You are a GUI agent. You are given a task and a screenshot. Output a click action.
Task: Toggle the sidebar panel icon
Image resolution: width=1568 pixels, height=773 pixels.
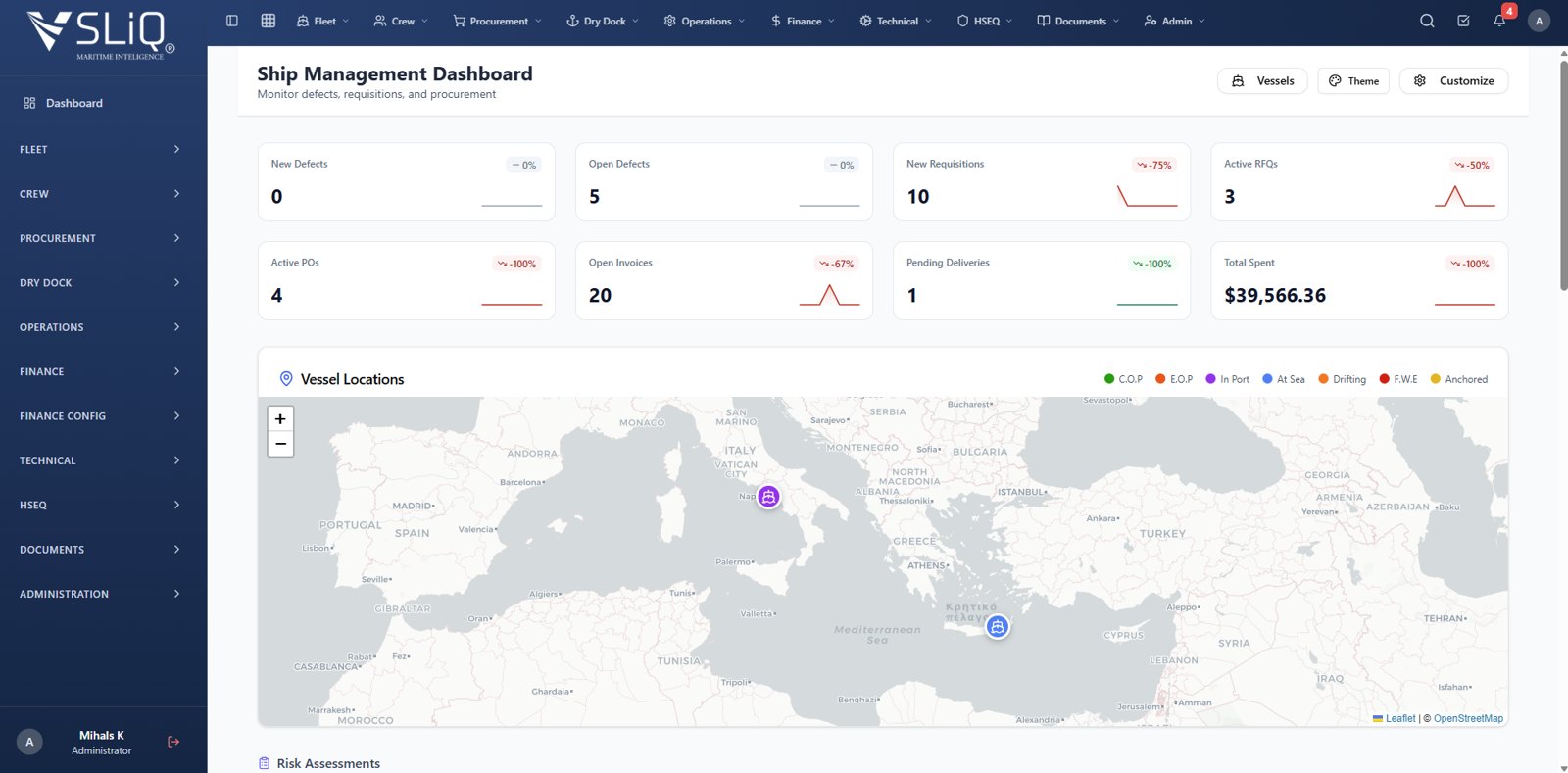click(232, 21)
